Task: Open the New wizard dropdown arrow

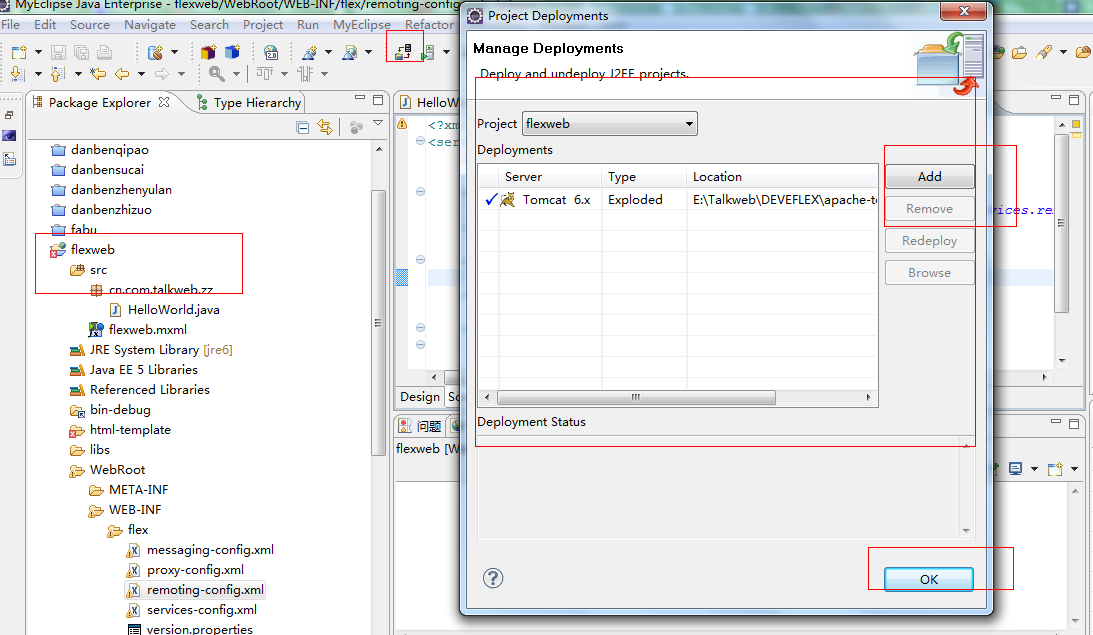Action: [38, 52]
